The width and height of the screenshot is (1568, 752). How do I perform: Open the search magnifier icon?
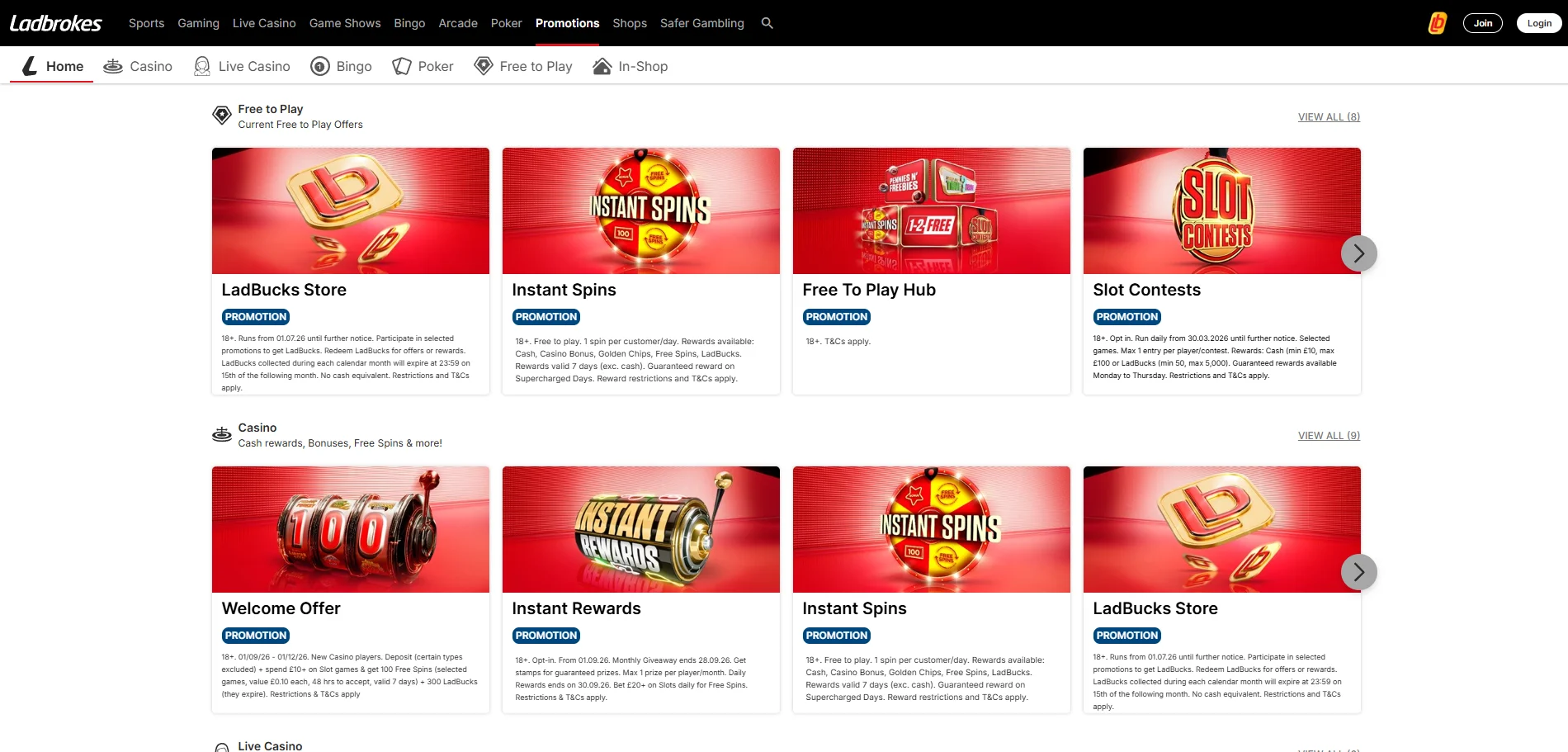(767, 23)
